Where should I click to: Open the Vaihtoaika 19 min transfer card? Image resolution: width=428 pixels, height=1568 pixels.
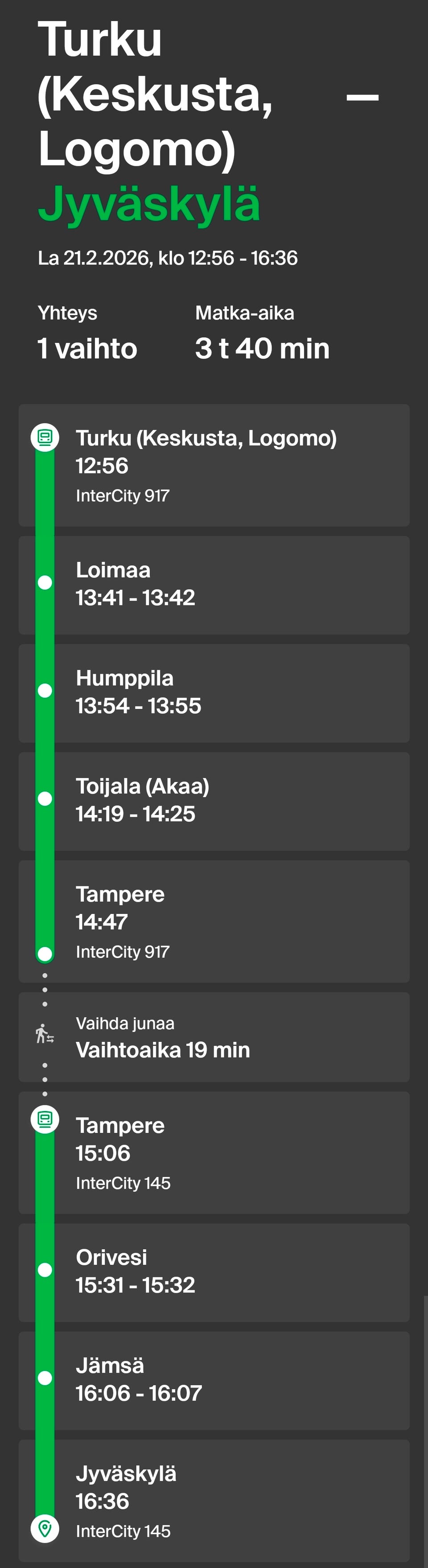(x=214, y=1037)
